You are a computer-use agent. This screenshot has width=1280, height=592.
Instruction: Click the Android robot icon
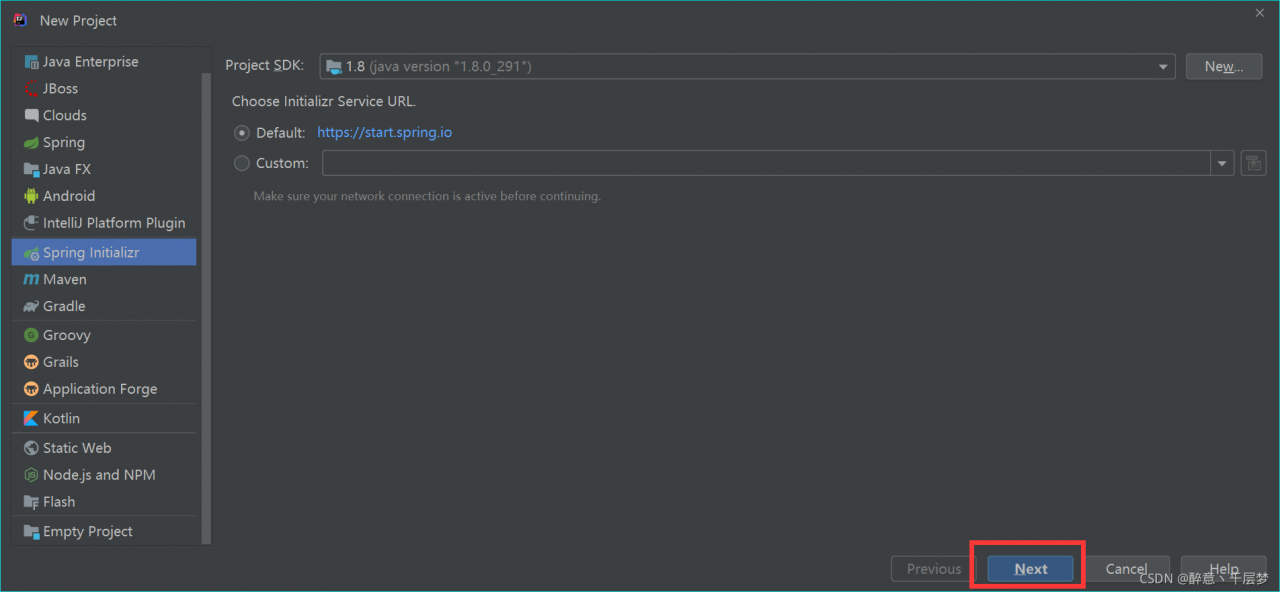[31, 196]
